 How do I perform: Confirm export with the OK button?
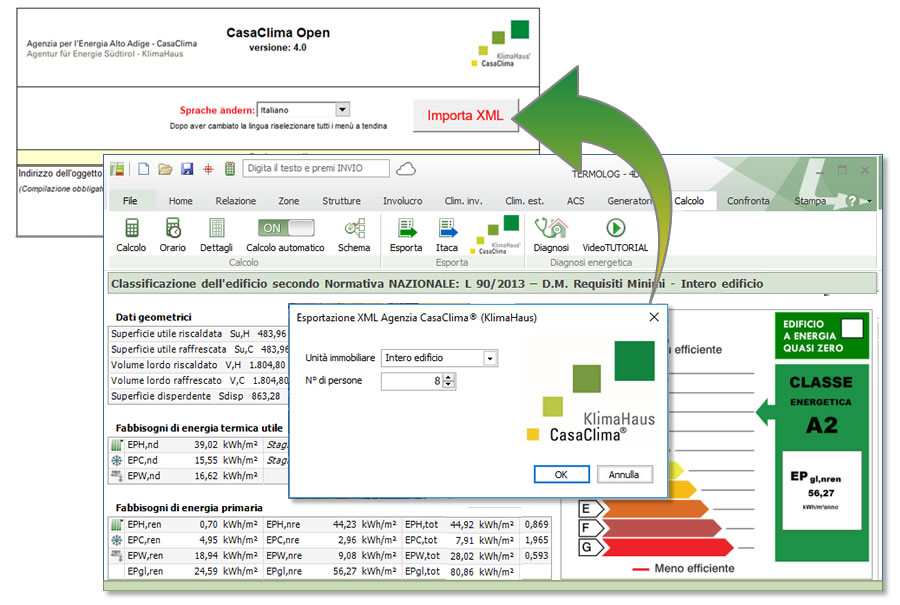(x=561, y=474)
